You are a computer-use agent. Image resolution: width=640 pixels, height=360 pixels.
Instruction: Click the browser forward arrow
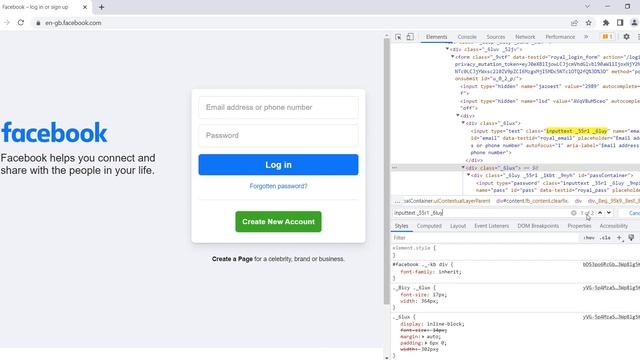(7, 23)
